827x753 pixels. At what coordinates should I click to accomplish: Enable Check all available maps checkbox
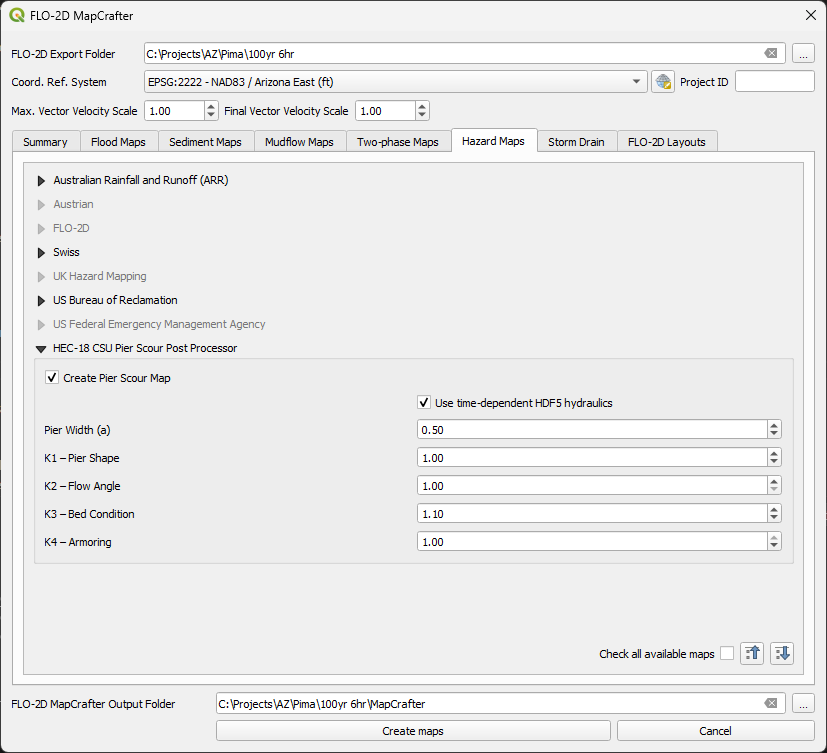coord(727,654)
